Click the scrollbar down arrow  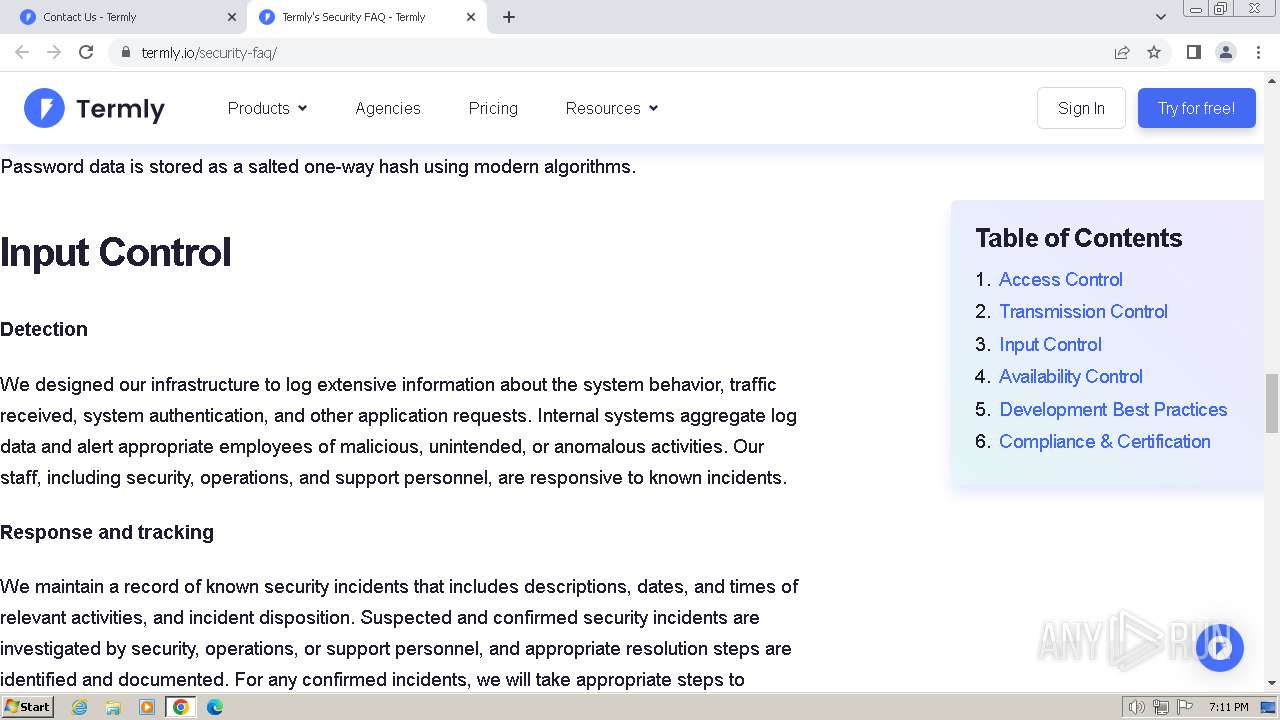pyautogui.click(x=1272, y=683)
